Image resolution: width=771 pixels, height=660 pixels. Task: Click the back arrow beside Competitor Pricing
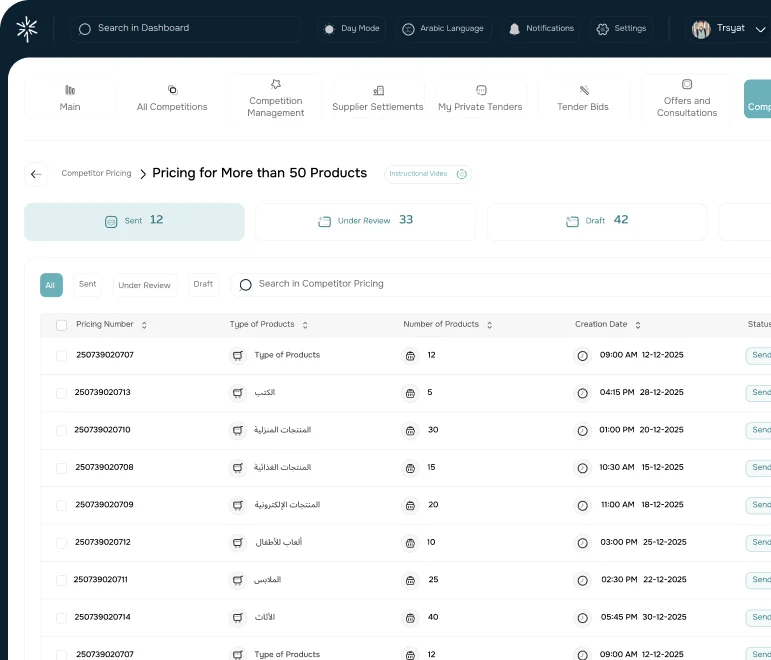(36, 174)
